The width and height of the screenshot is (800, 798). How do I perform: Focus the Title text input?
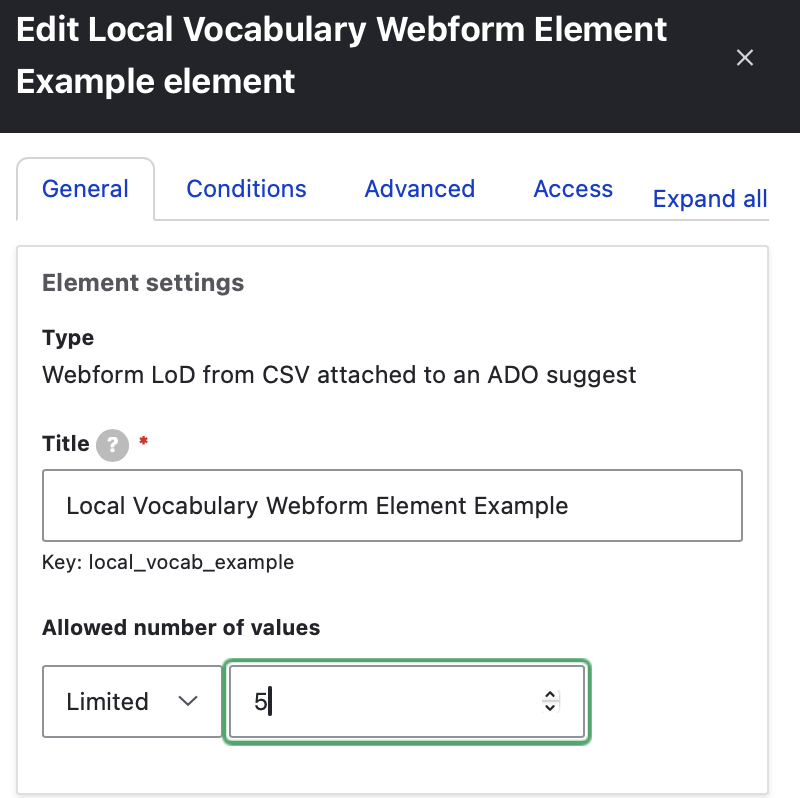[392, 506]
